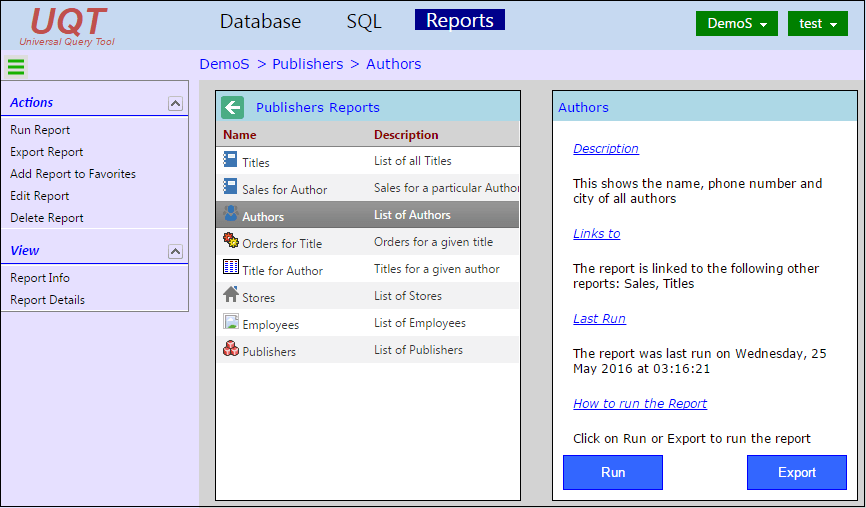The image size is (866, 508).
Task: Click the 'Publishers Reports' panel title
Action: click(x=318, y=108)
